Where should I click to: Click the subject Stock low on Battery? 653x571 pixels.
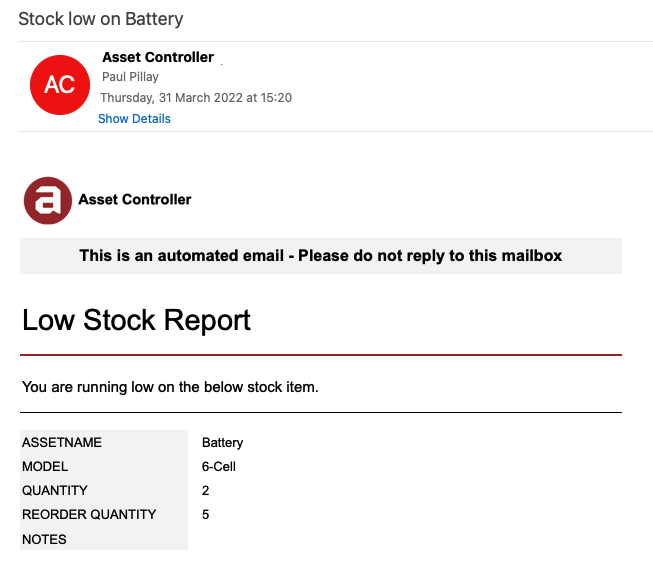(101, 19)
